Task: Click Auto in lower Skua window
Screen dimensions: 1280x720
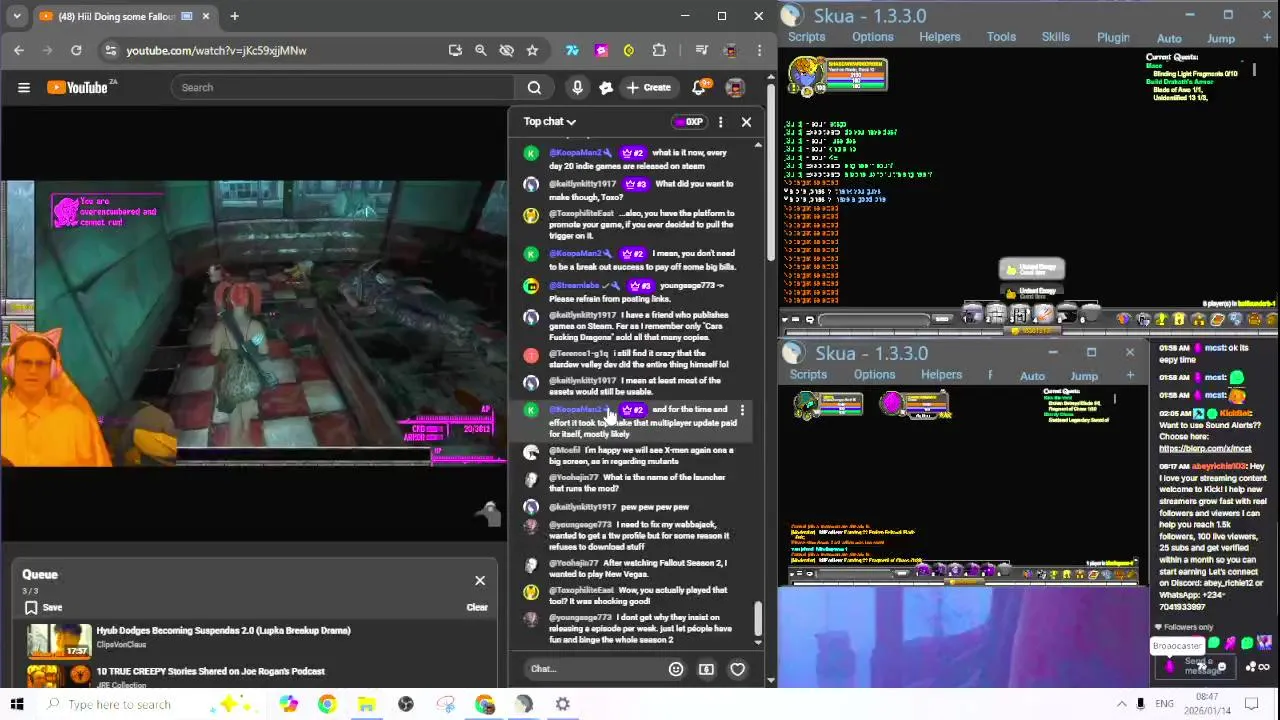Action: coord(1032,376)
